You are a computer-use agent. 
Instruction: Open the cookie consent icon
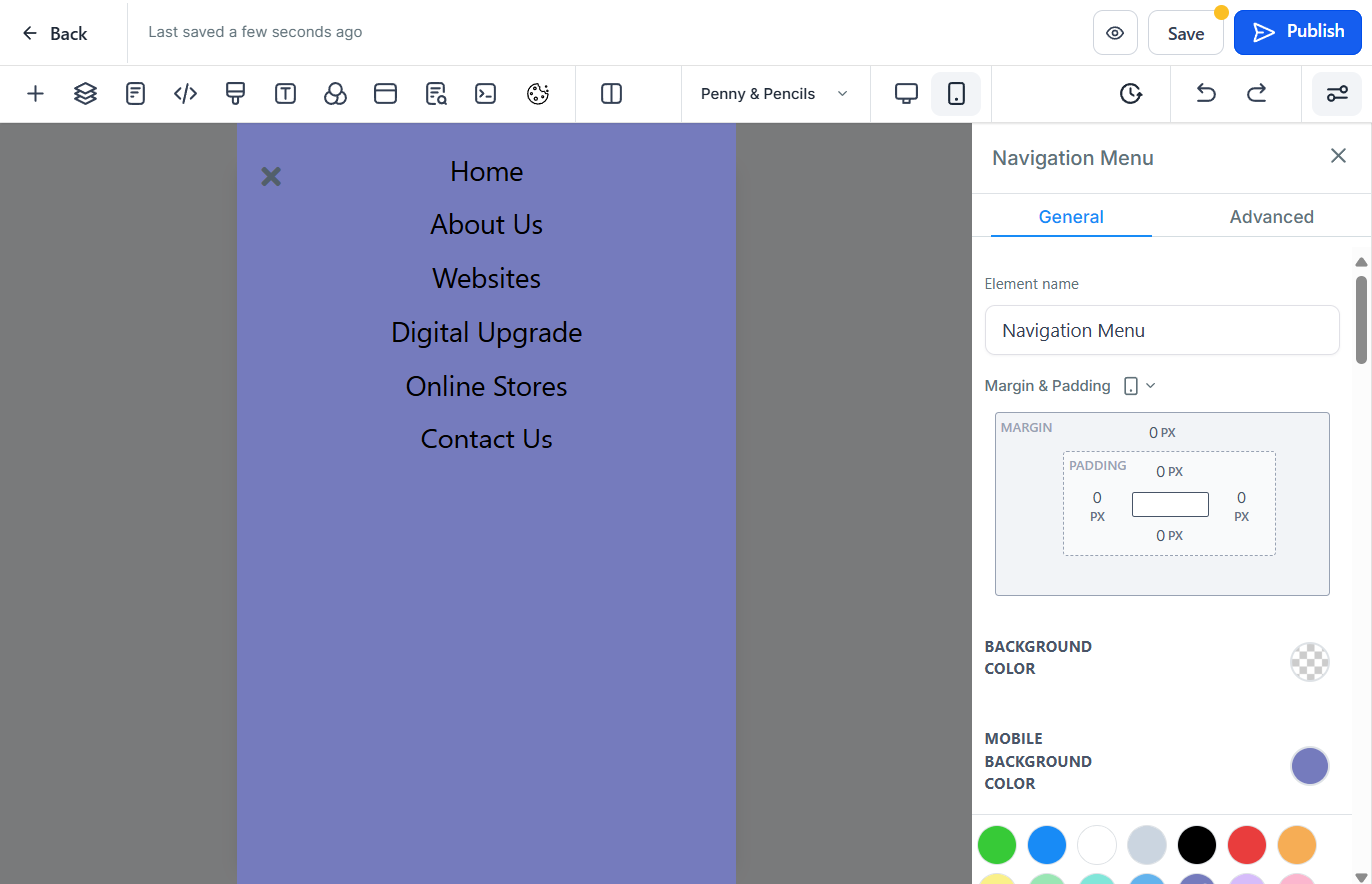pos(538,94)
